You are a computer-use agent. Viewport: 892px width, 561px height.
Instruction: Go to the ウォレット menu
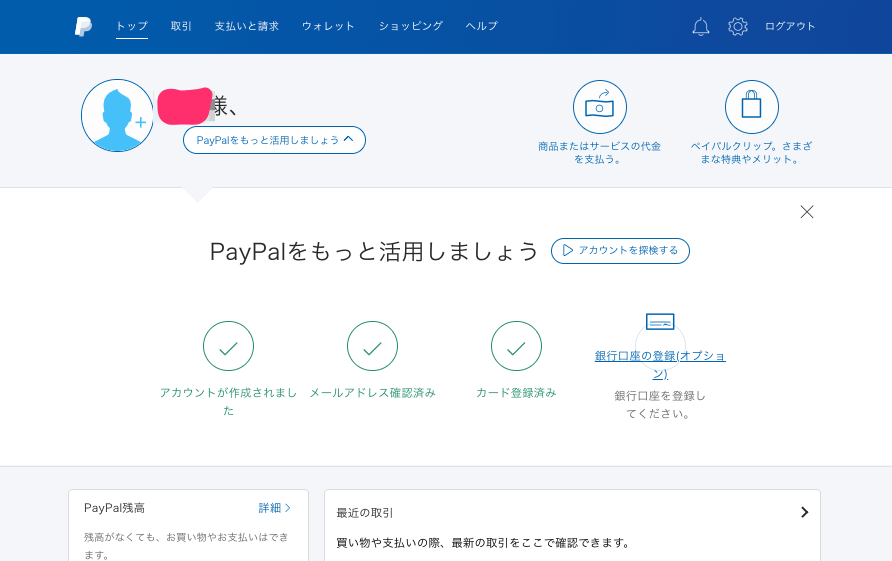coord(328,26)
